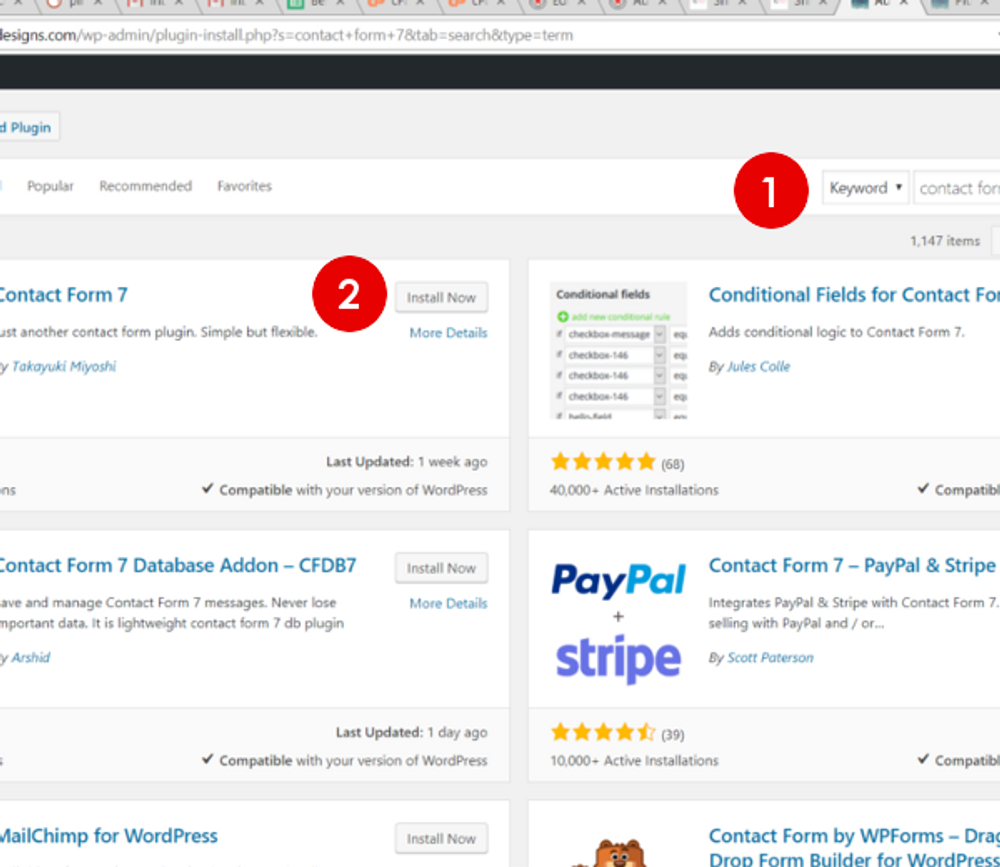Open Contact Form 7 – PayPal & Stripe title
Viewport: 1000px width, 867px height.
pos(853,565)
